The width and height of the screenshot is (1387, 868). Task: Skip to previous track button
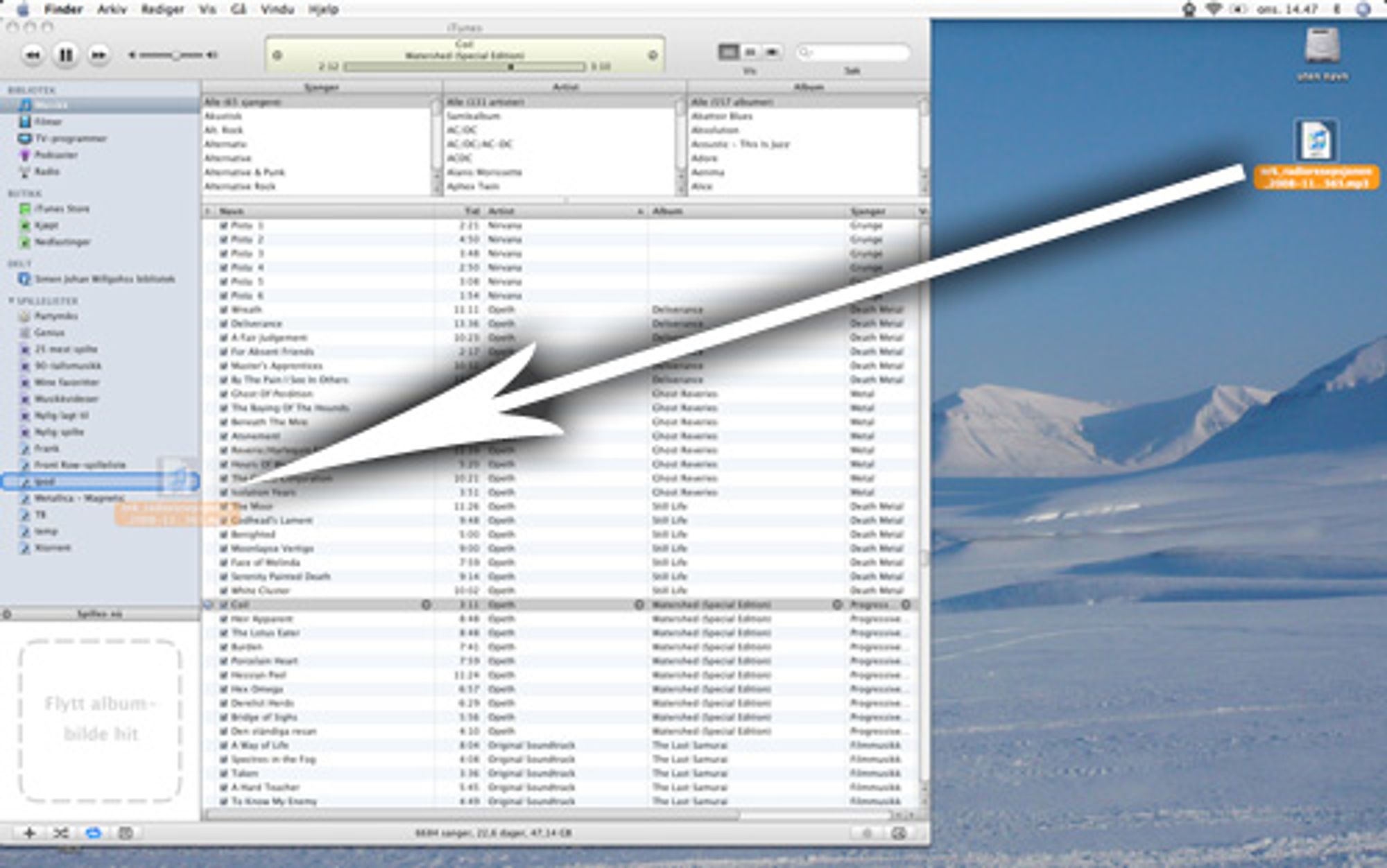(33, 55)
